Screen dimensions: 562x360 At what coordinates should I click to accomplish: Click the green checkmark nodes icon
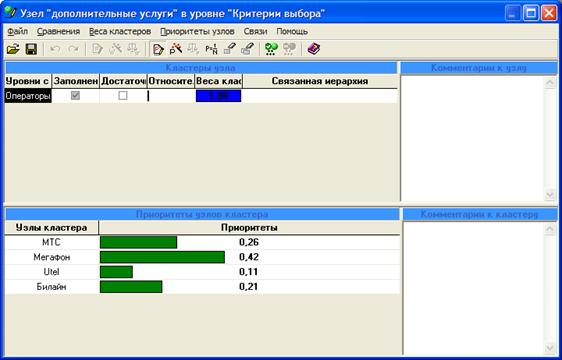point(271,49)
